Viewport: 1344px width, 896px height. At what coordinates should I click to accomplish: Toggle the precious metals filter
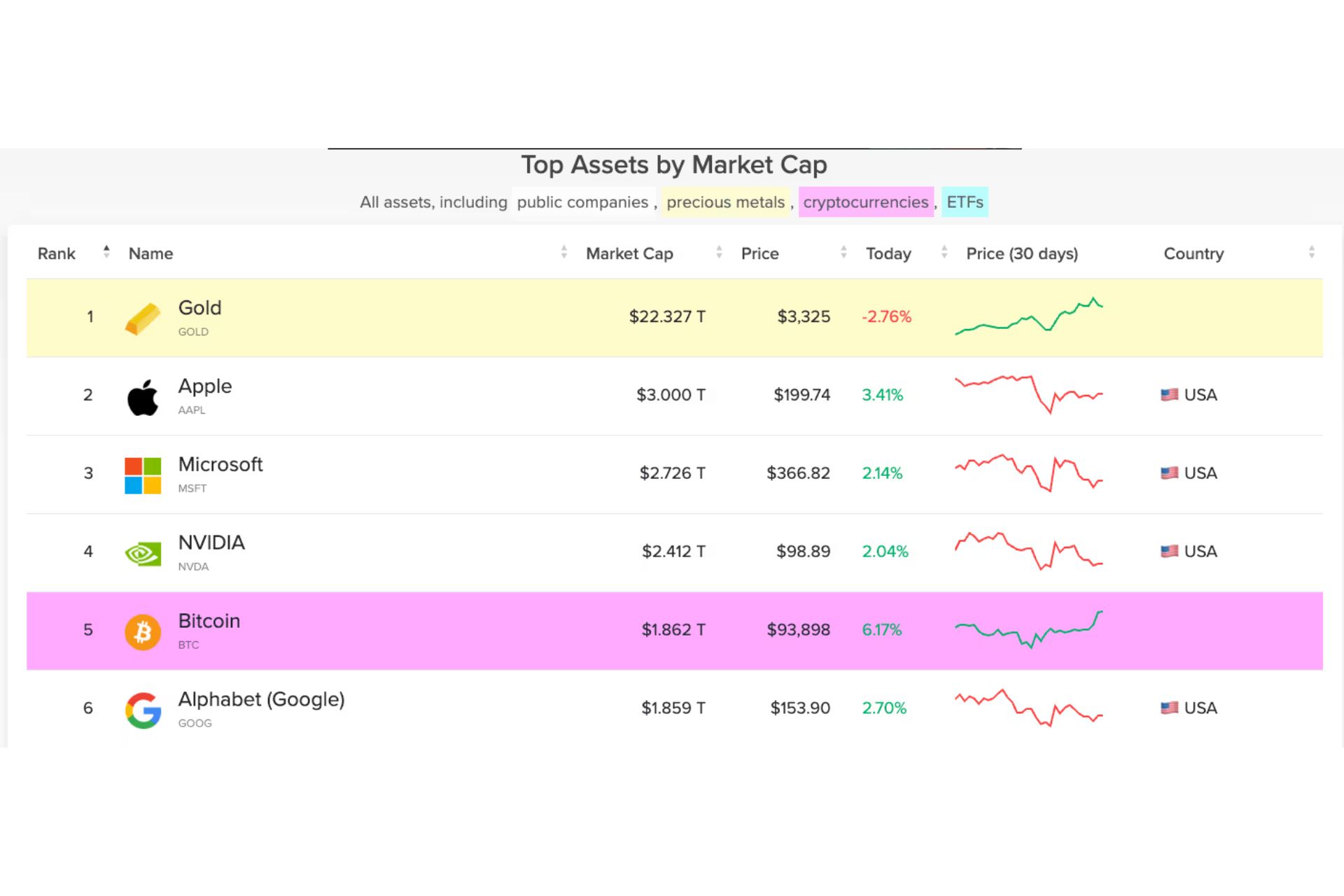725,202
